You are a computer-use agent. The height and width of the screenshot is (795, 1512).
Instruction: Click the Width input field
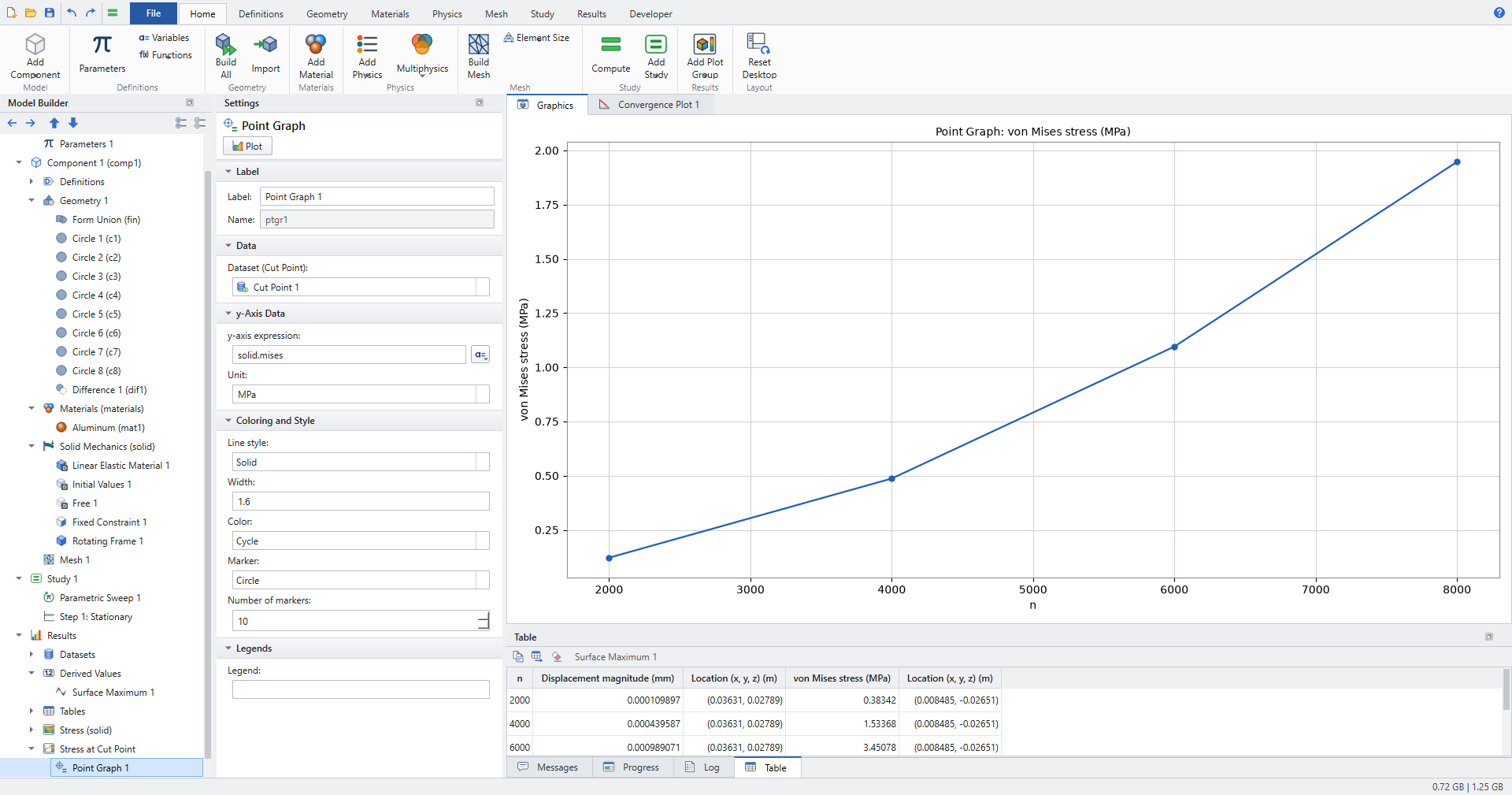tap(361, 502)
